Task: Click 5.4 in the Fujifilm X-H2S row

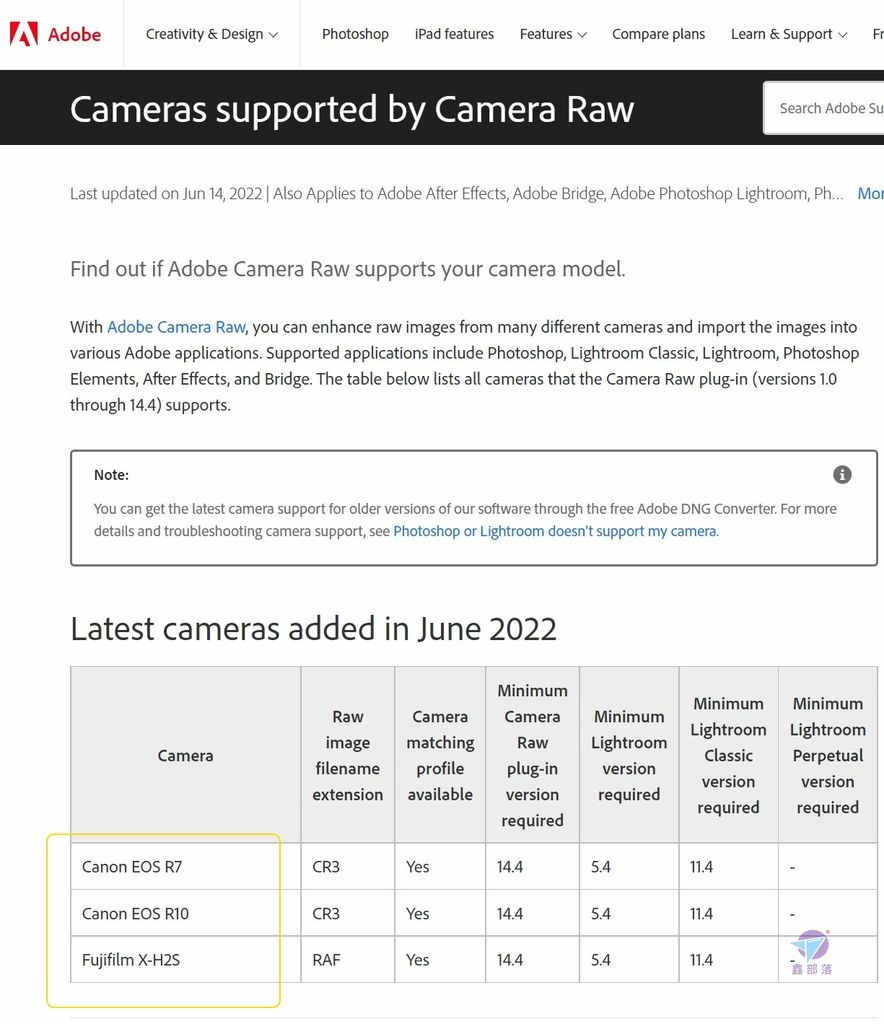Action: pos(629,959)
